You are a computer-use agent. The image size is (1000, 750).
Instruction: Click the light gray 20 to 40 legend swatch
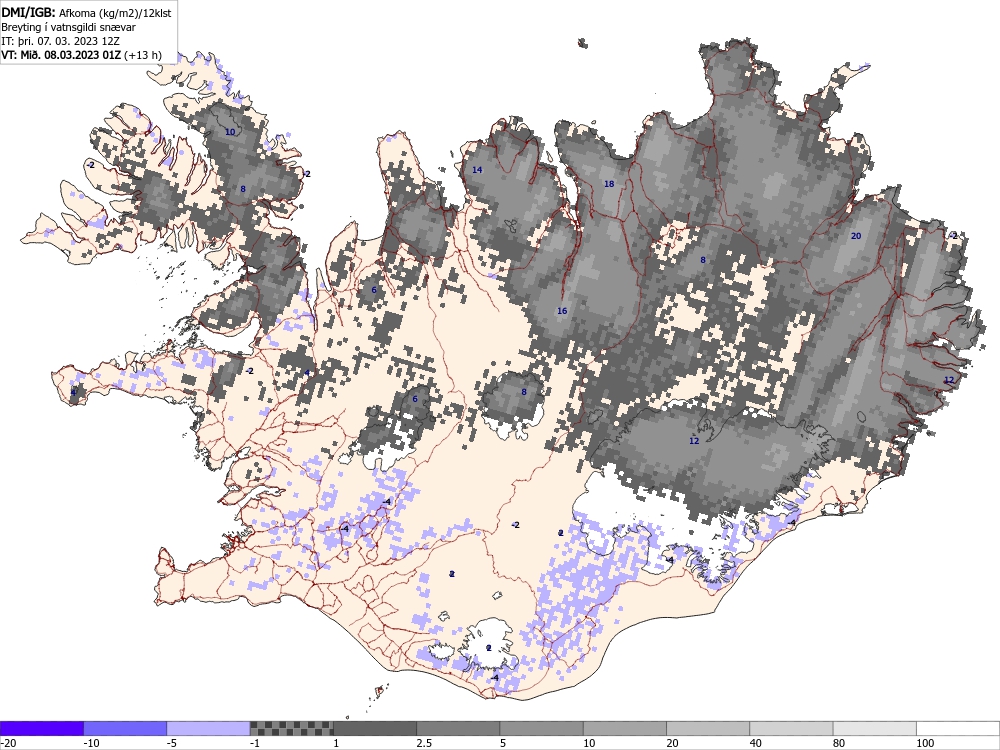tap(708, 728)
